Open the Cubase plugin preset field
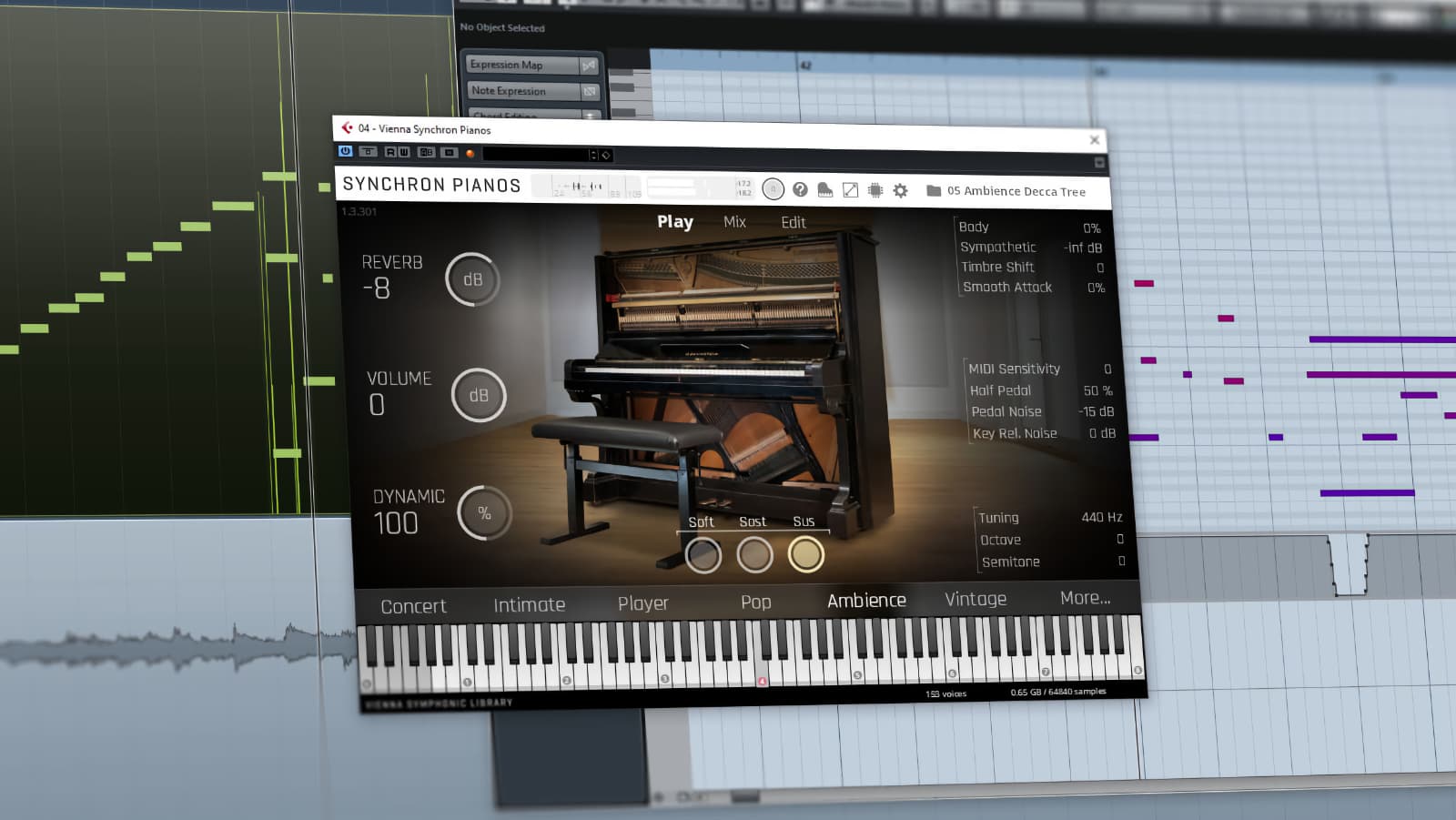This screenshot has width=1456, height=820. [x=537, y=155]
